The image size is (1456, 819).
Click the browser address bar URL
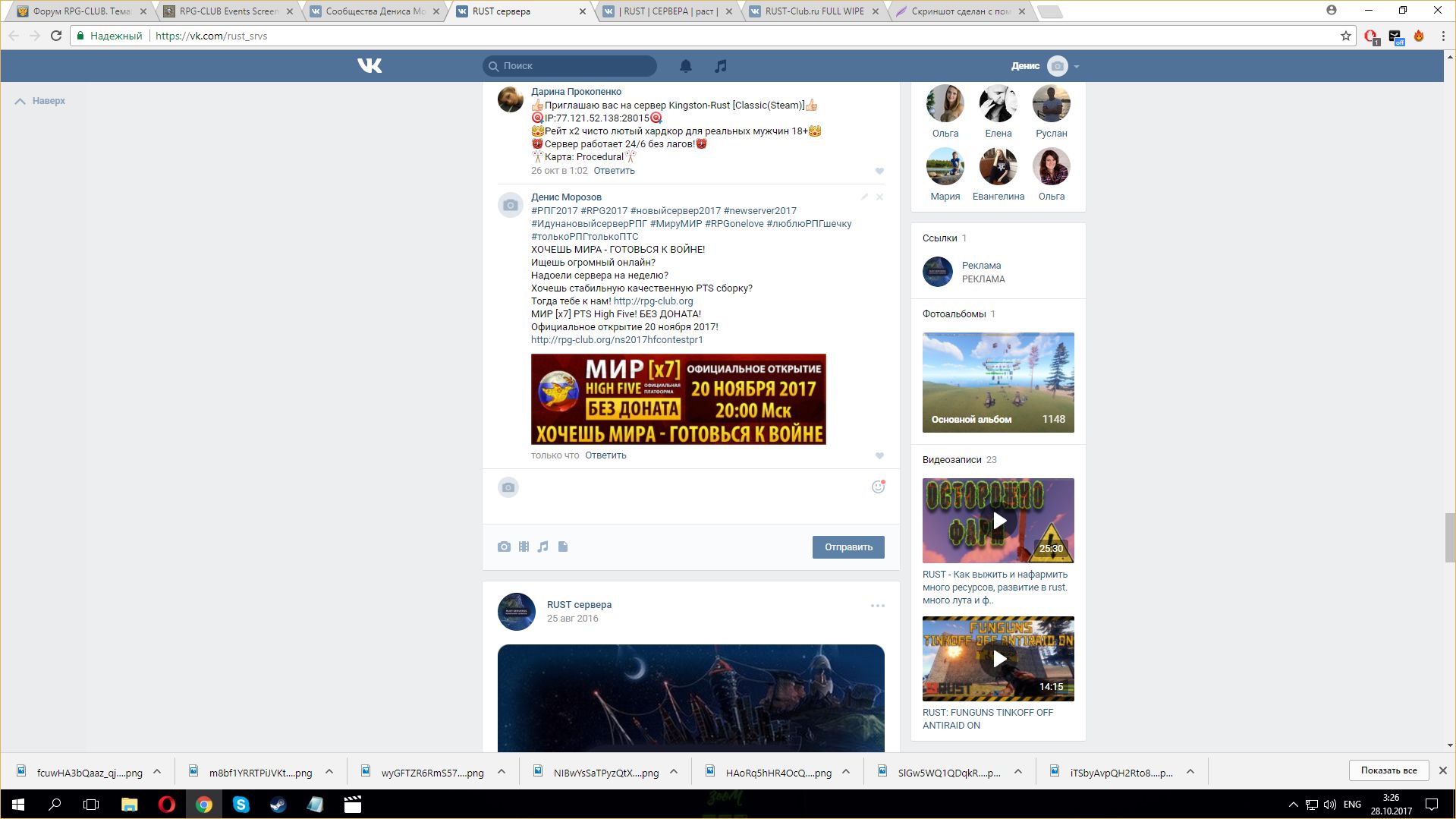click(211, 36)
